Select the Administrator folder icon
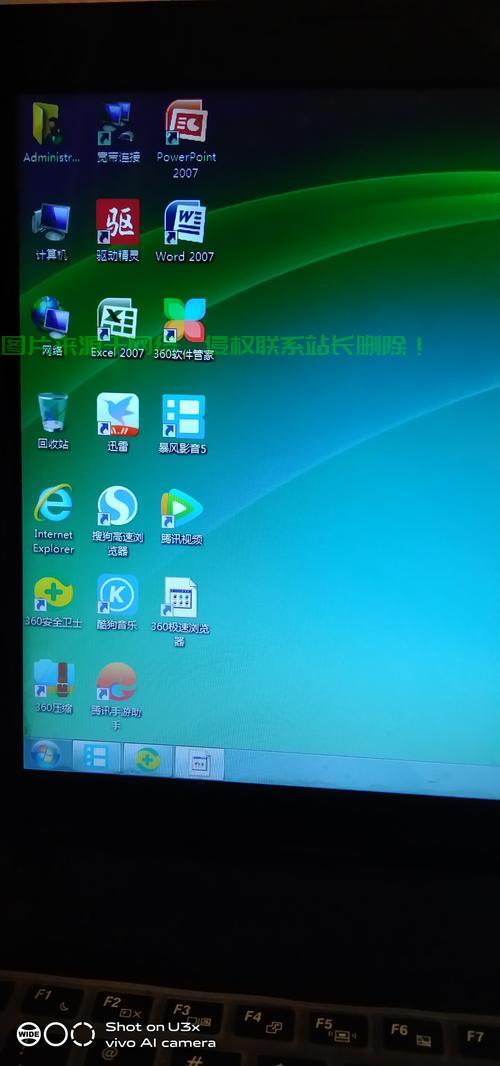 (50, 123)
